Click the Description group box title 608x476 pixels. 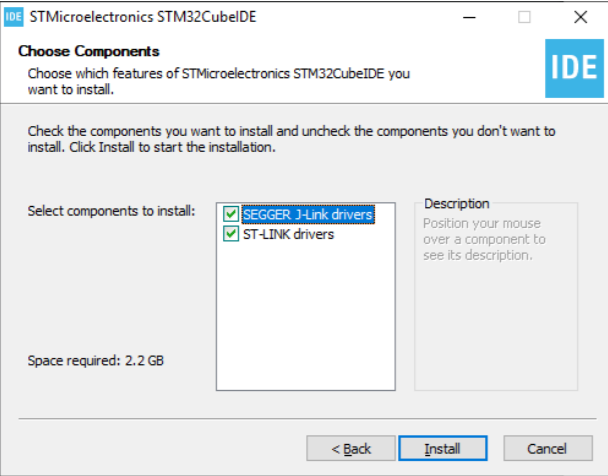(456, 204)
